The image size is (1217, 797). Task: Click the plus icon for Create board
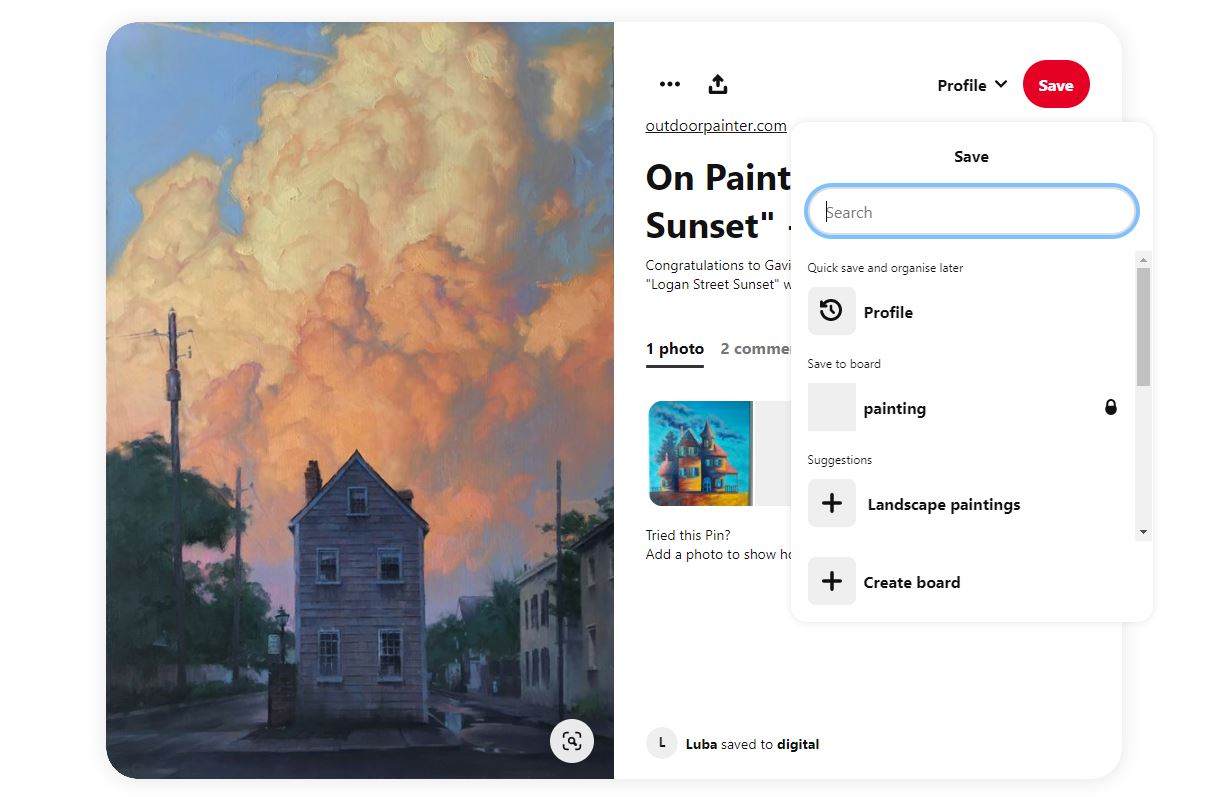point(831,581)
